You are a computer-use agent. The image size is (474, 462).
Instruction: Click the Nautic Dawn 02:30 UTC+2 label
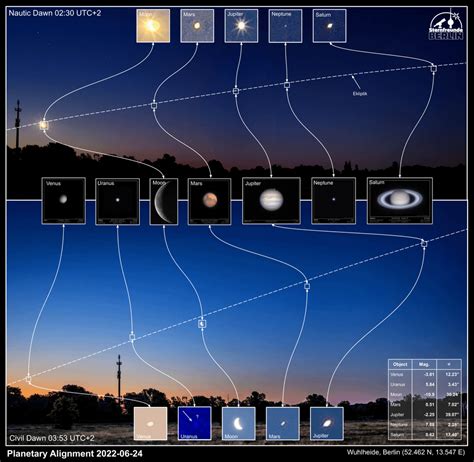[55, 13]
